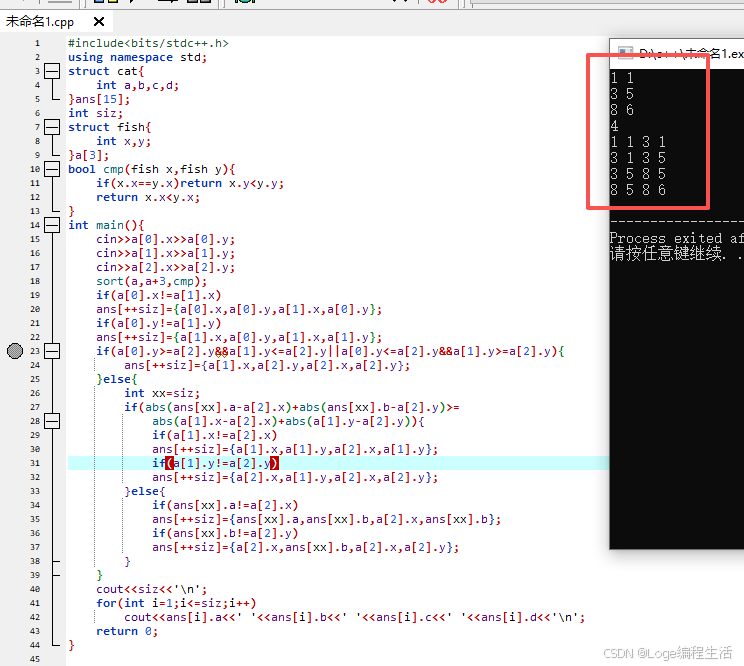Collapse the struct fish fold marker
Image resolution: width=744 pixels, height=666 pixels.
click(52, 127)
